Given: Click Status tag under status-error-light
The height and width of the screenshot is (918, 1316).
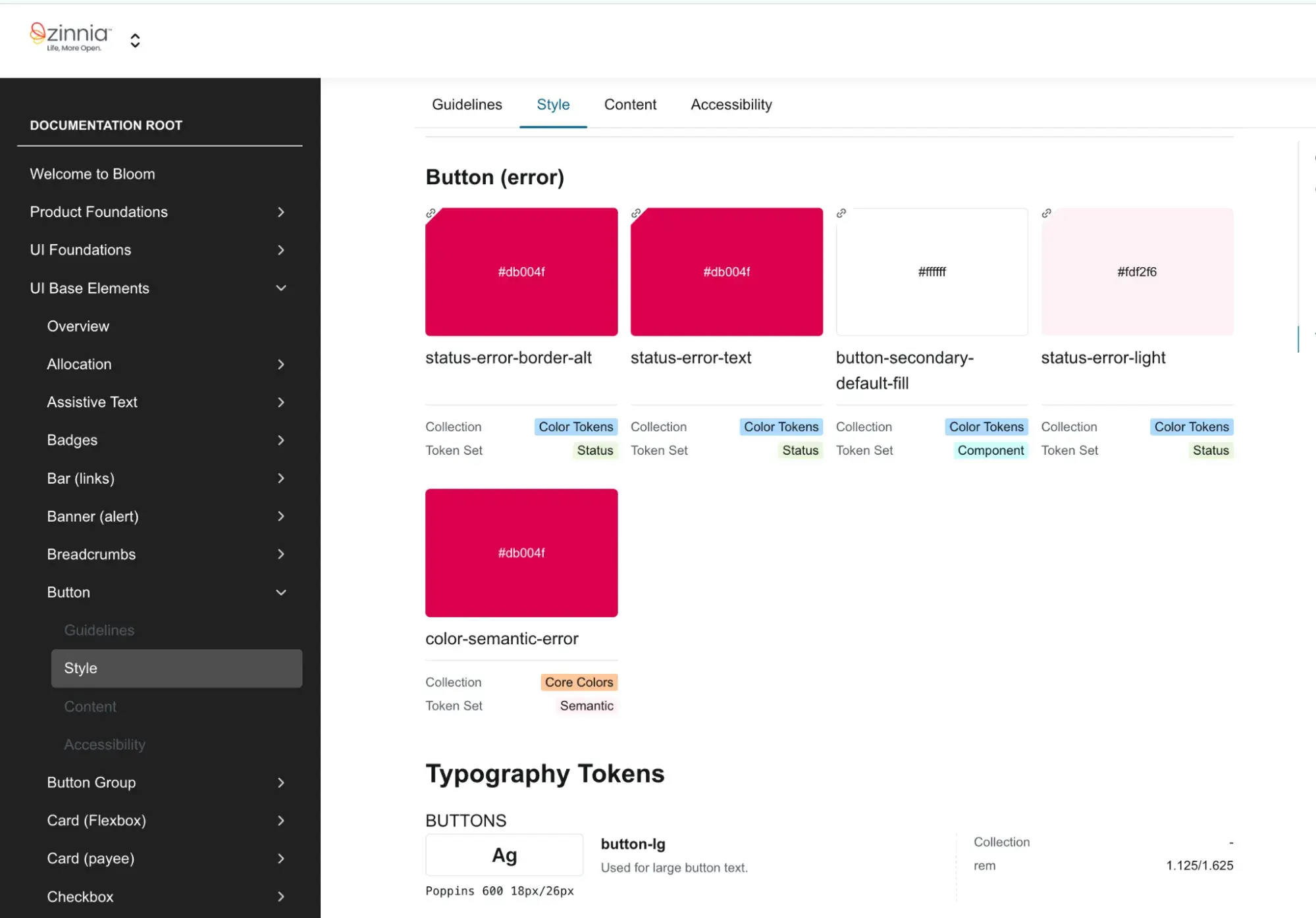Looking at the screenshot, I should (x=1211, y=451).
